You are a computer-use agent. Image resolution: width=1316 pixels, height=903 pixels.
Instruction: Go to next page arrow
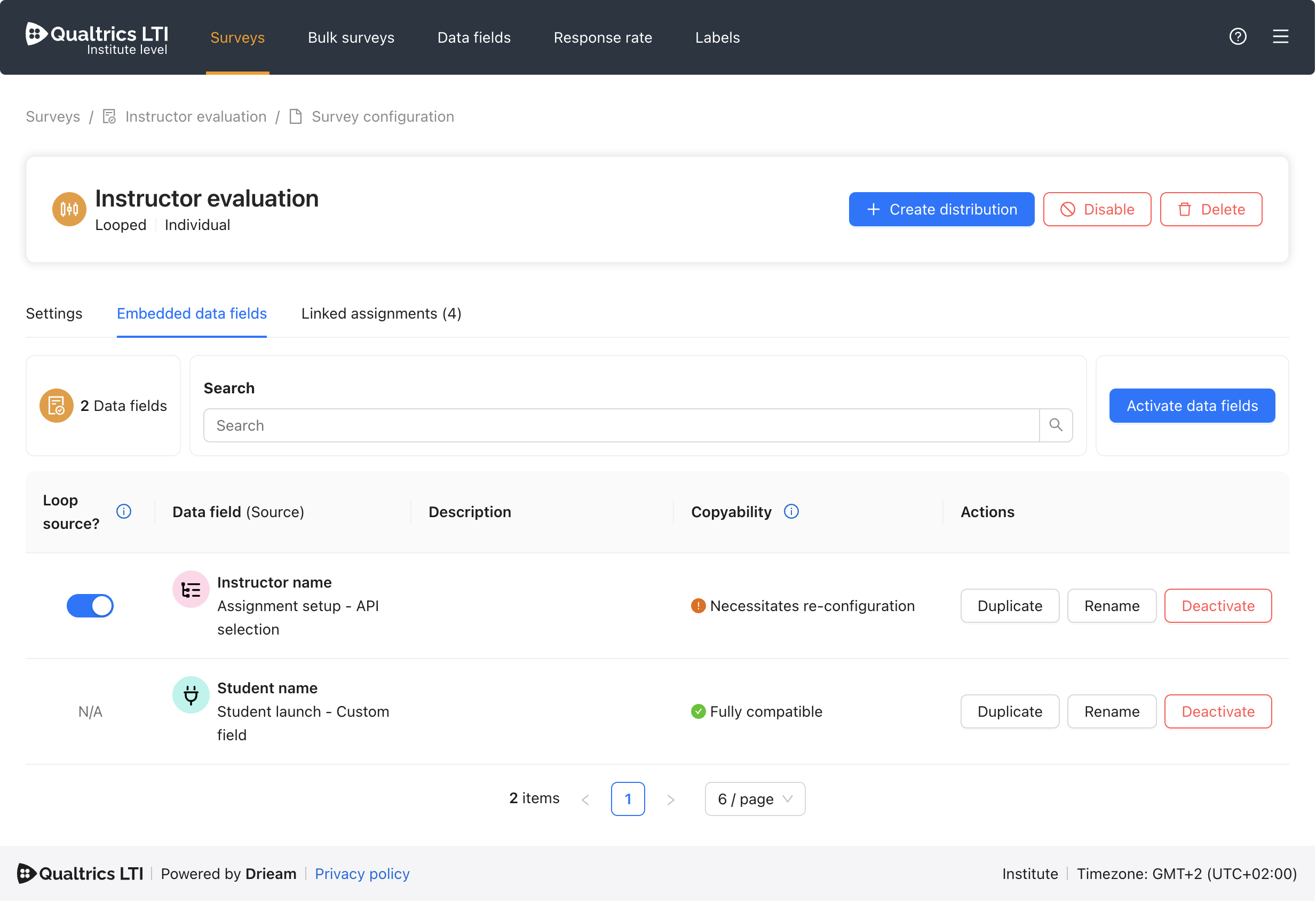click(671, 801)
